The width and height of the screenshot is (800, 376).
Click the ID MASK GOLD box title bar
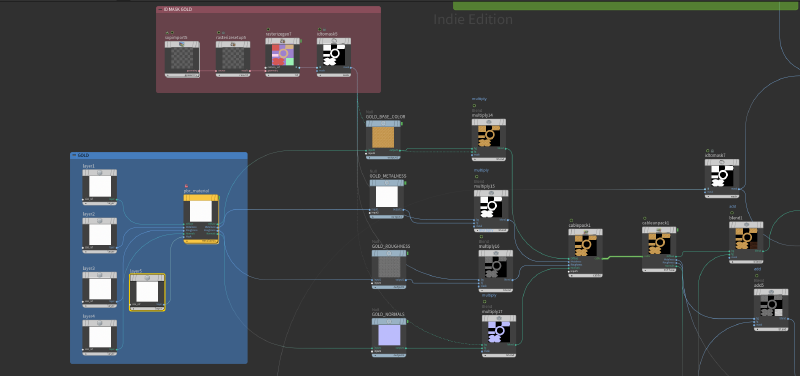tap(268, 9)
